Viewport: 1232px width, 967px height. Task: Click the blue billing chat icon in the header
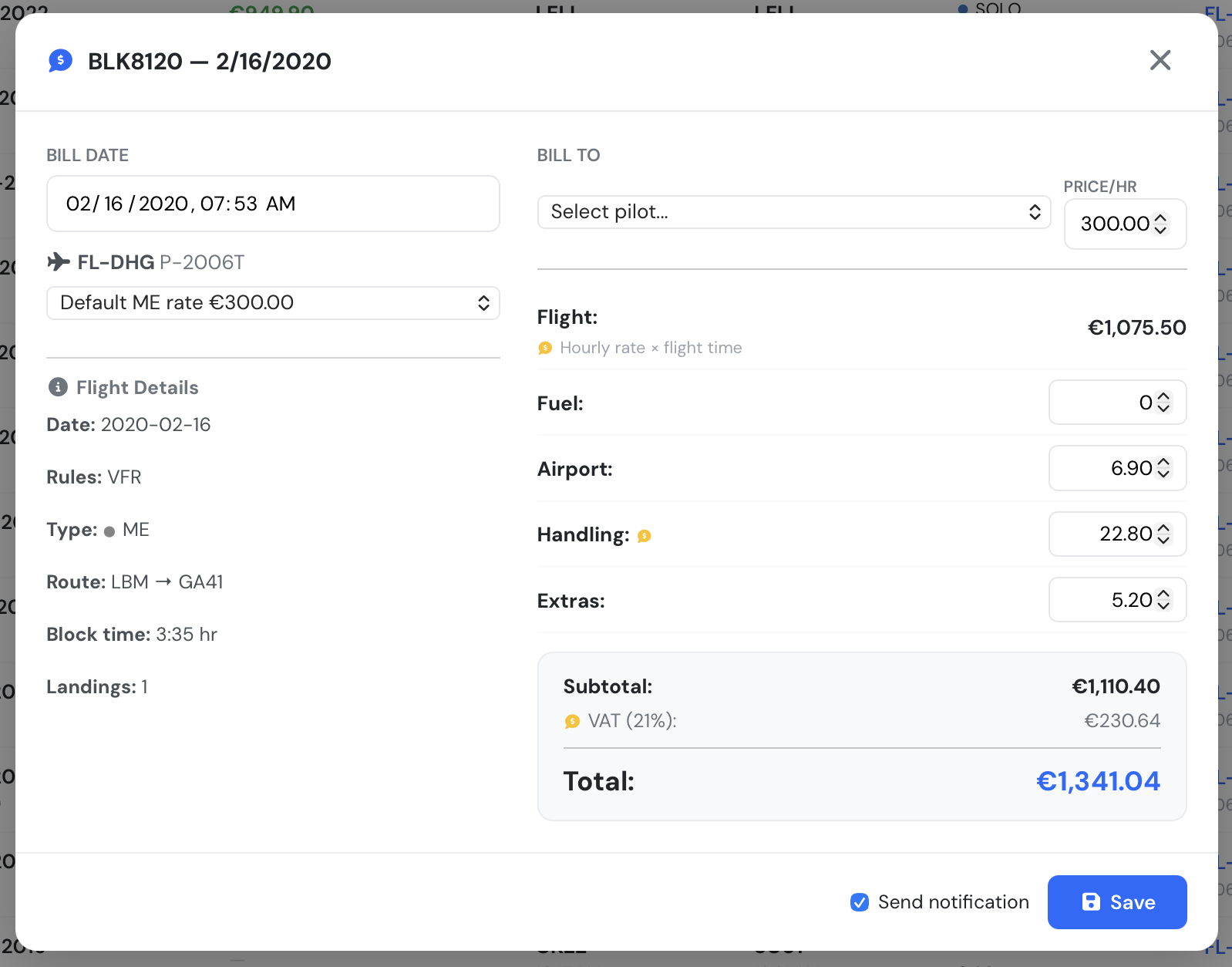60,60
